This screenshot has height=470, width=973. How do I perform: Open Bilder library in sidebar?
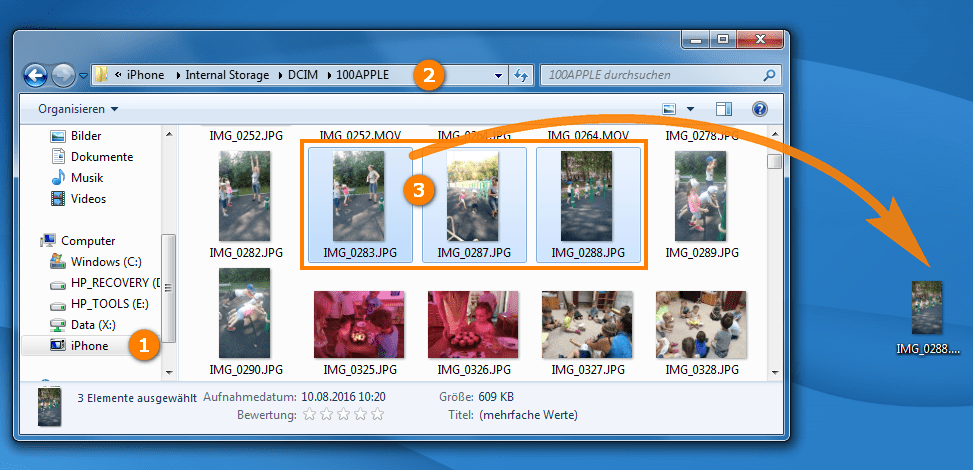76,136
